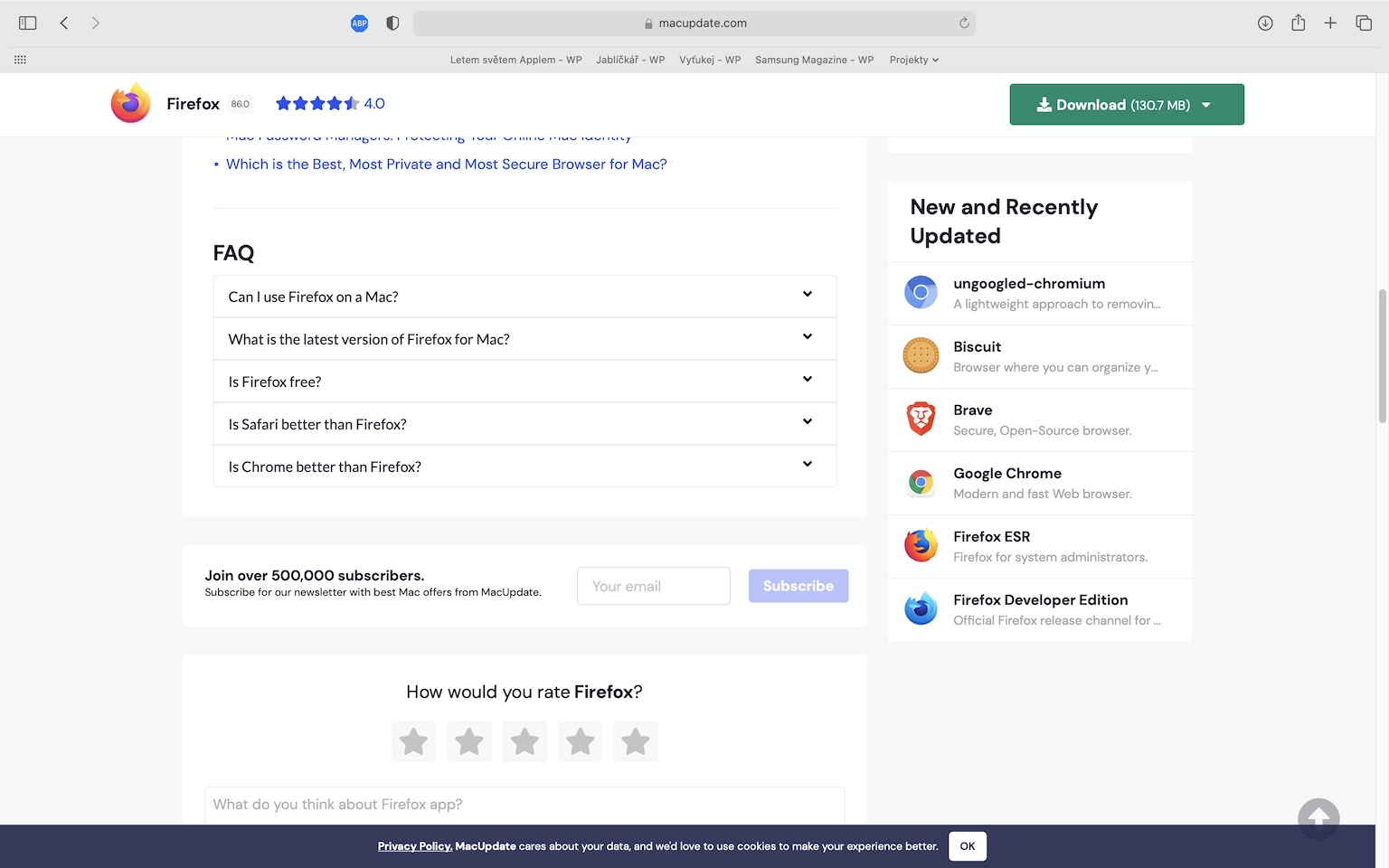Viewport: 1389px width, 868px height.
Task: Click the Firefox logo in the header
Action: click(x=130, y=102)
